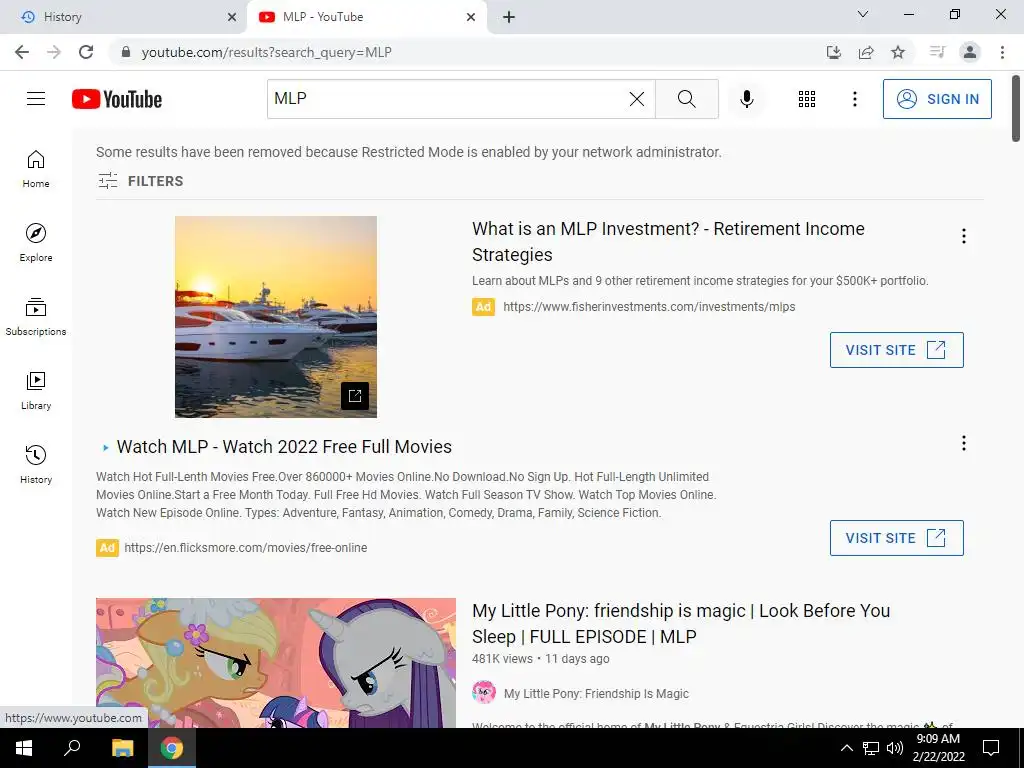Open a new browser tab
This screenshot has height=768, width=1024.
click(x=509, y=17)
